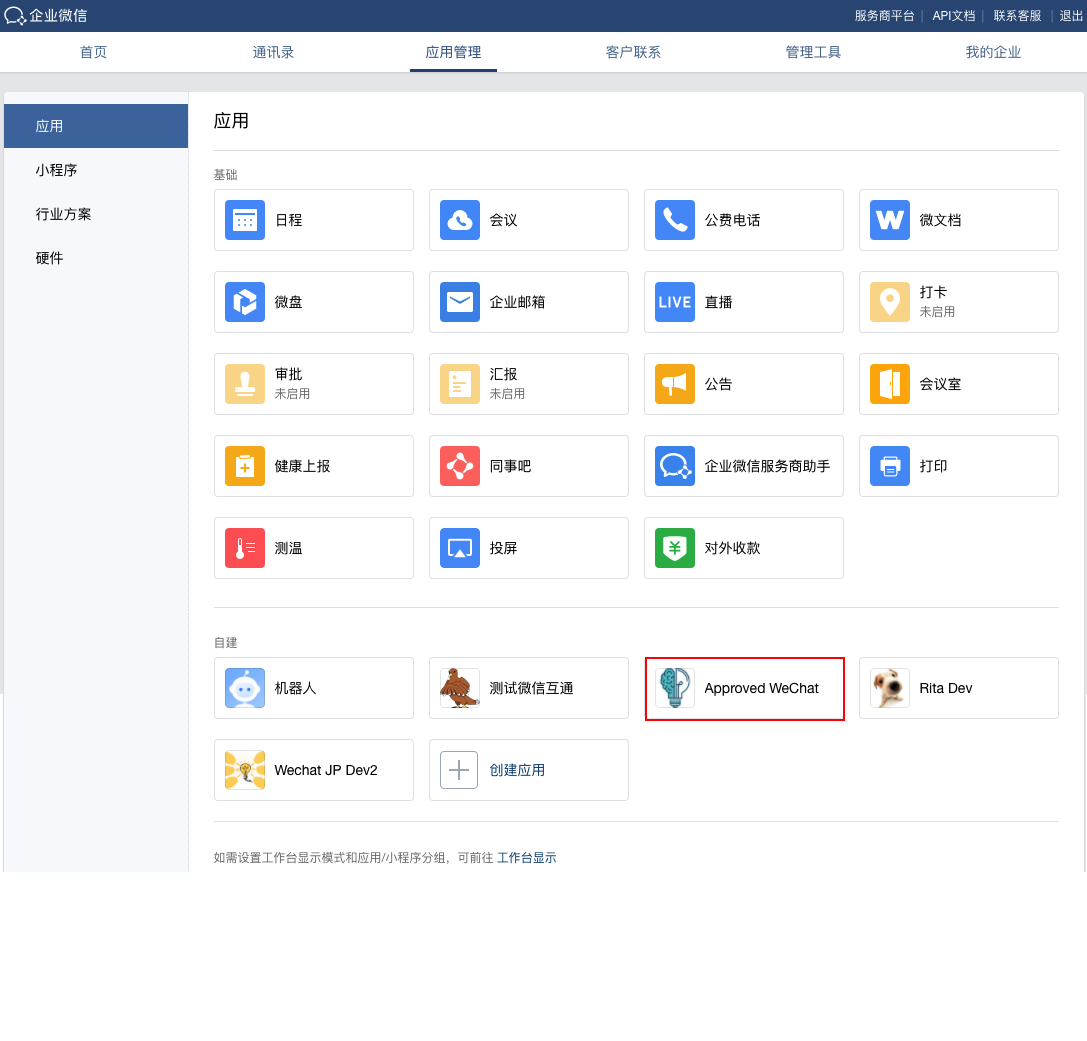Open the Approved WeChat app card
1087x1041 pixels.
pos(745,689)
